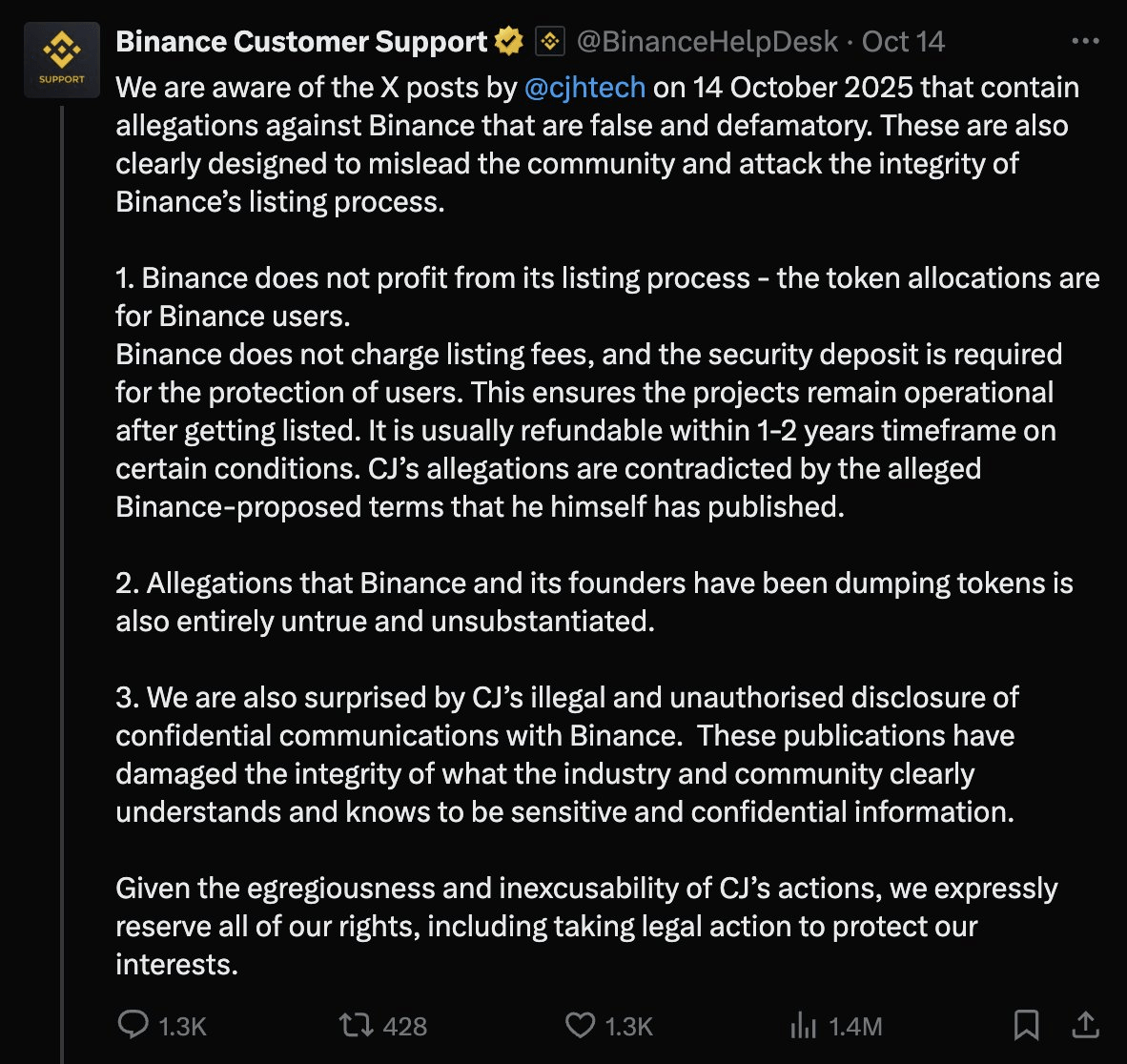Click the share upload-arrow icon
The height and width of the screenshot is (1064, 1127).
(x=1086, y=1025)
